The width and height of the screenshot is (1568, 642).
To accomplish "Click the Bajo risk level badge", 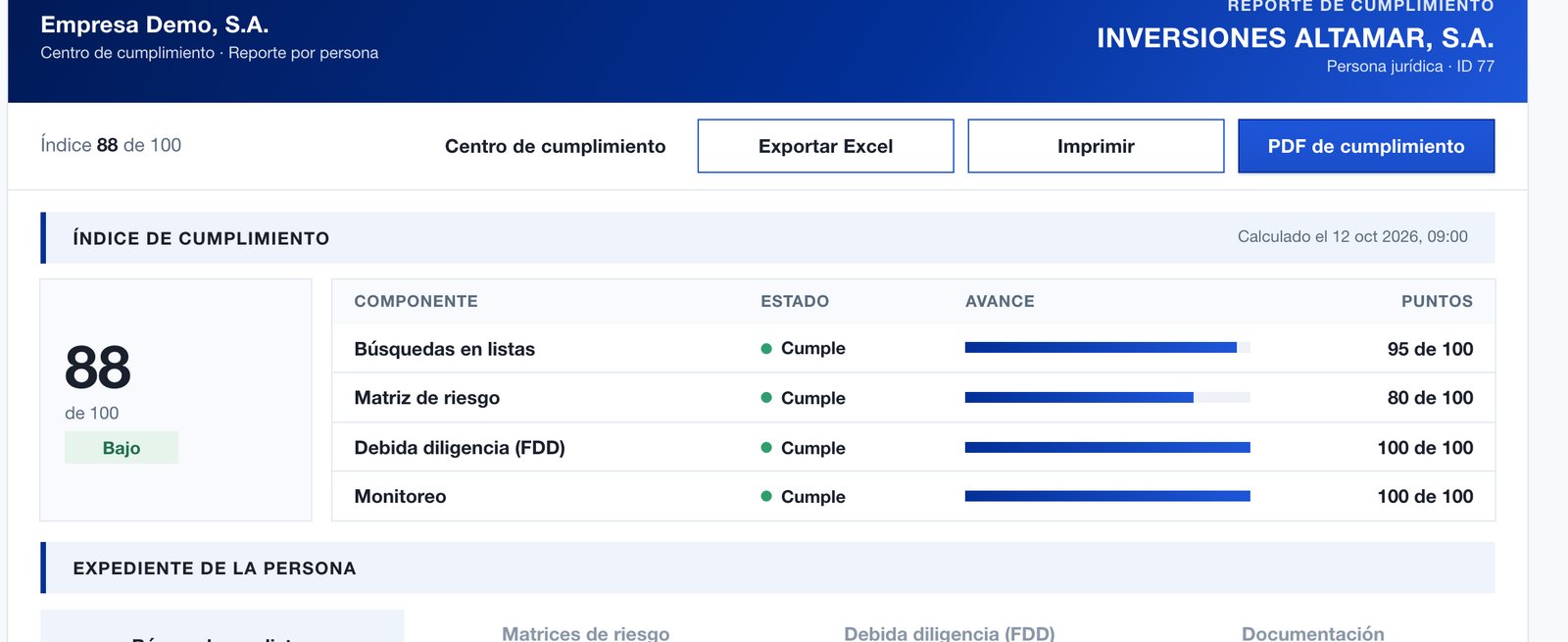I will click(x=122, y=448).
